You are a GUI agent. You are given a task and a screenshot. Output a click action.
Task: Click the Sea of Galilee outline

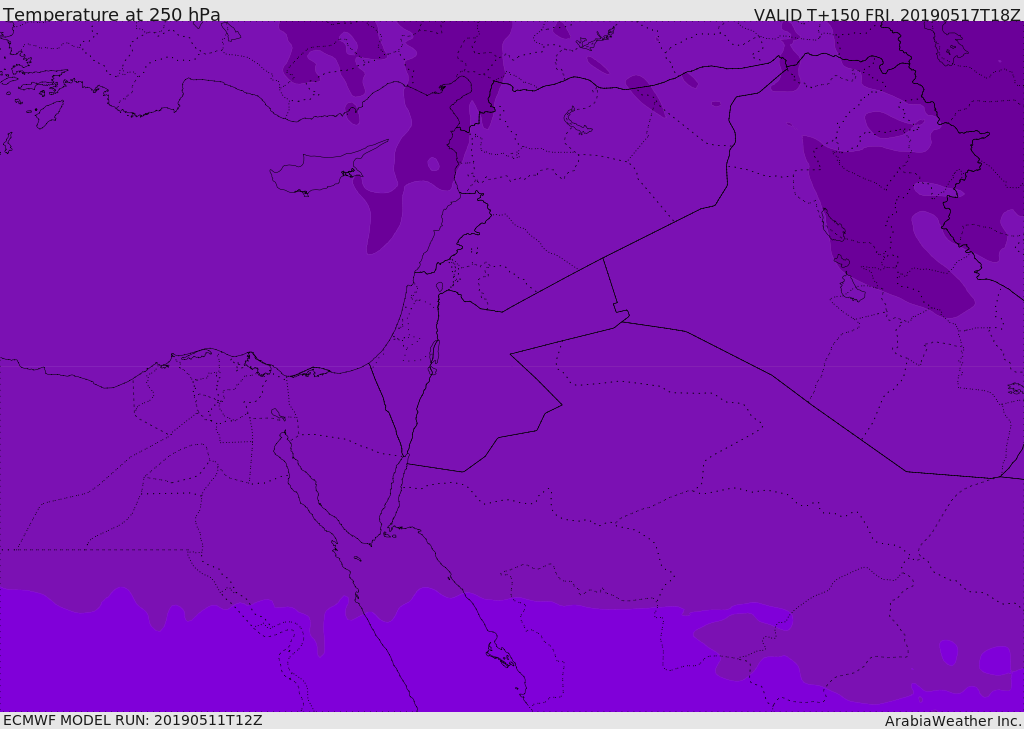point(440,287)
